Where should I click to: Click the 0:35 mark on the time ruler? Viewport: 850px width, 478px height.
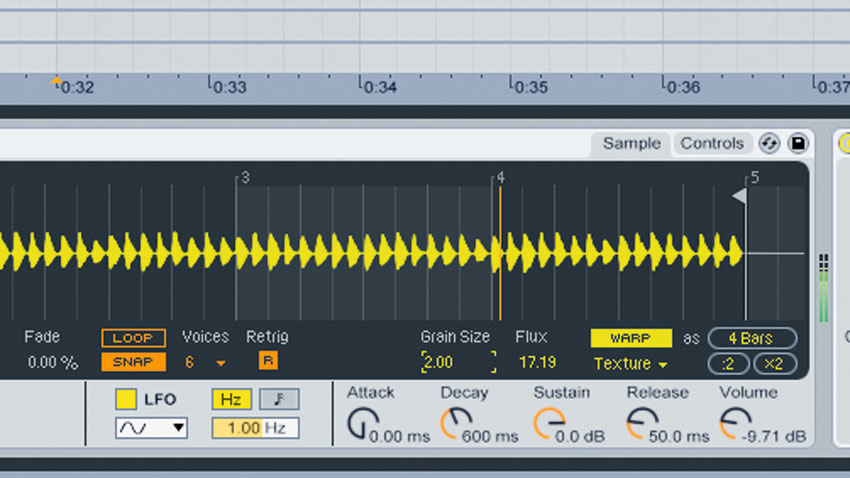[528, 86]
